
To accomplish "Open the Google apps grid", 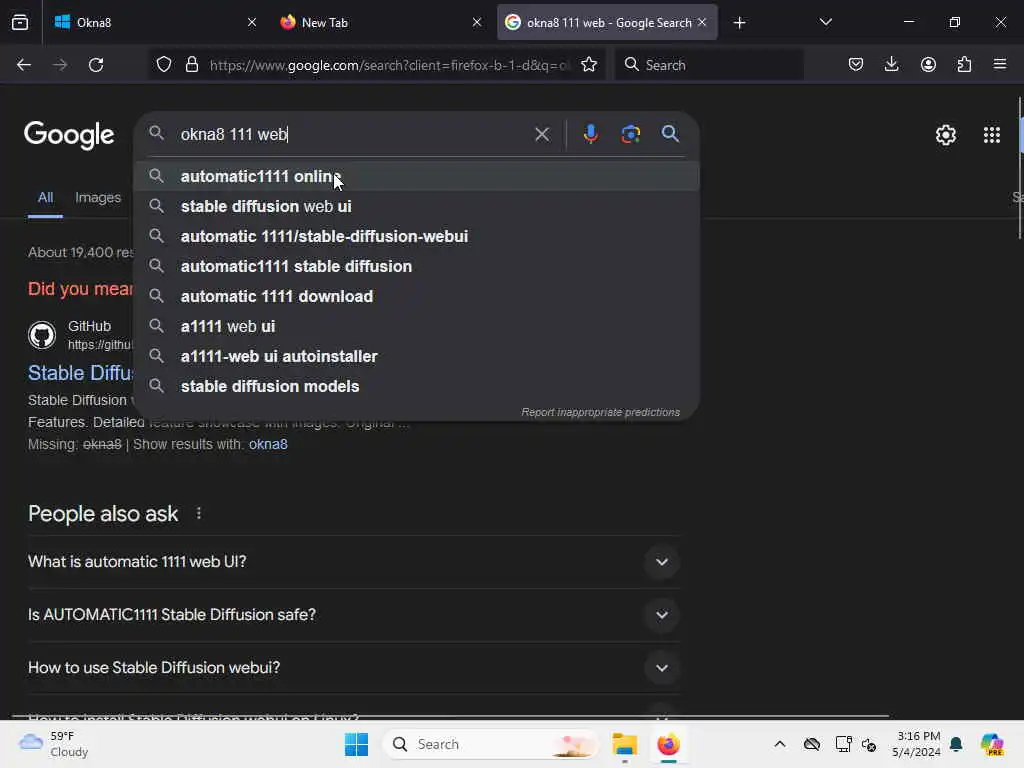I will pos(991,135).
